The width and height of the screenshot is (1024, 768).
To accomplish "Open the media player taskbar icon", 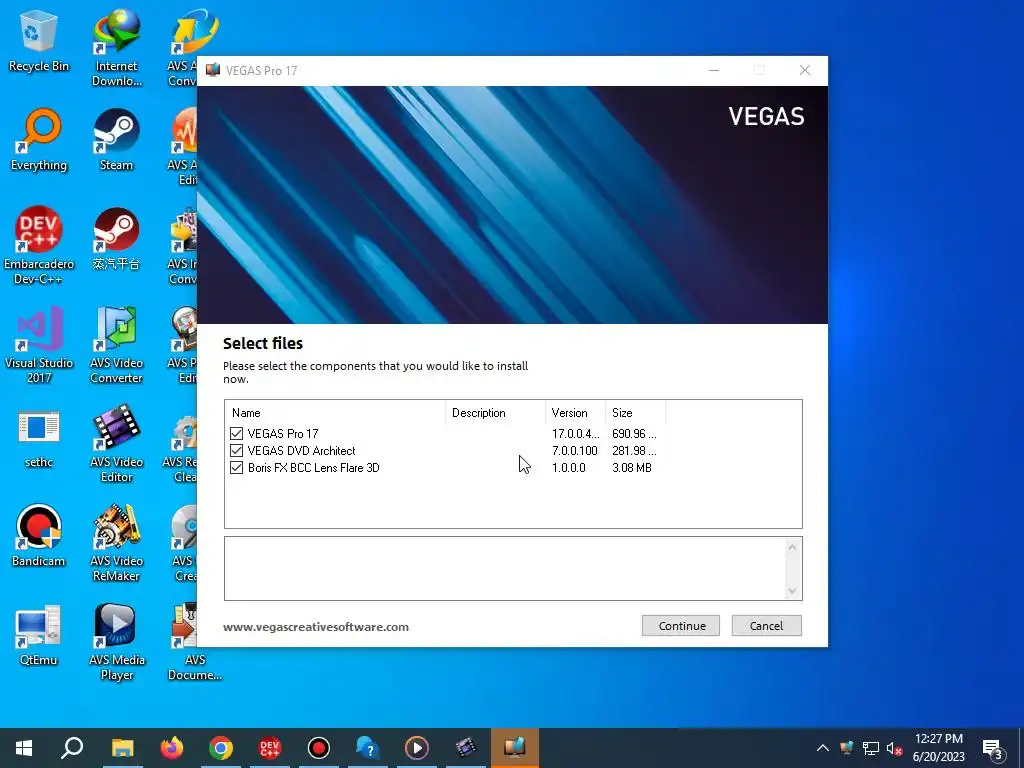I will (417, 748).
